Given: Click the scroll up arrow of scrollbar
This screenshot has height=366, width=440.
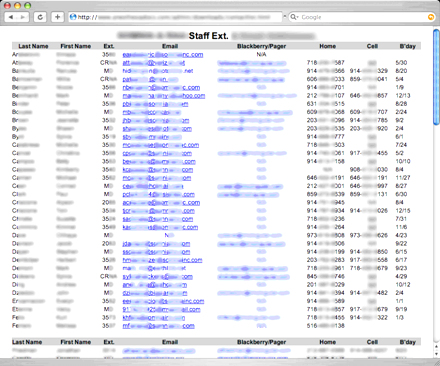Looking at the screenshot, I should 436,346.
